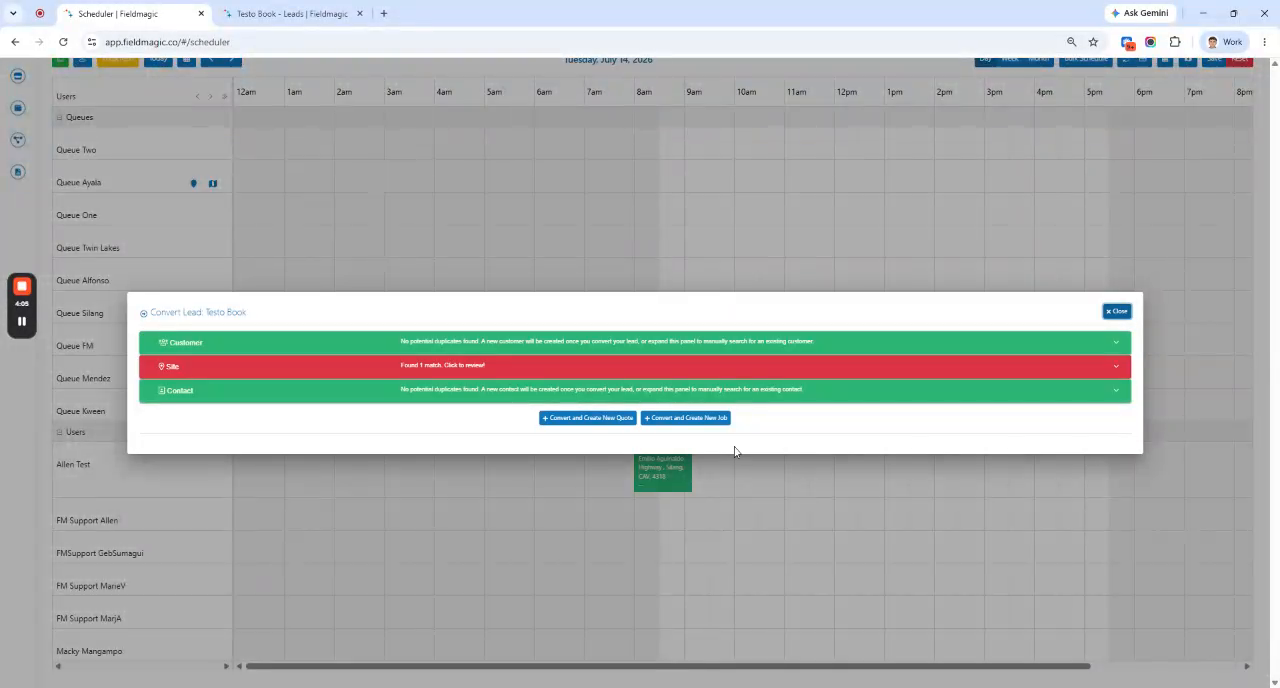The width and height of the screenshot is (1280, 688).
Task: View site information in the address bar
Action: [91, 42]
